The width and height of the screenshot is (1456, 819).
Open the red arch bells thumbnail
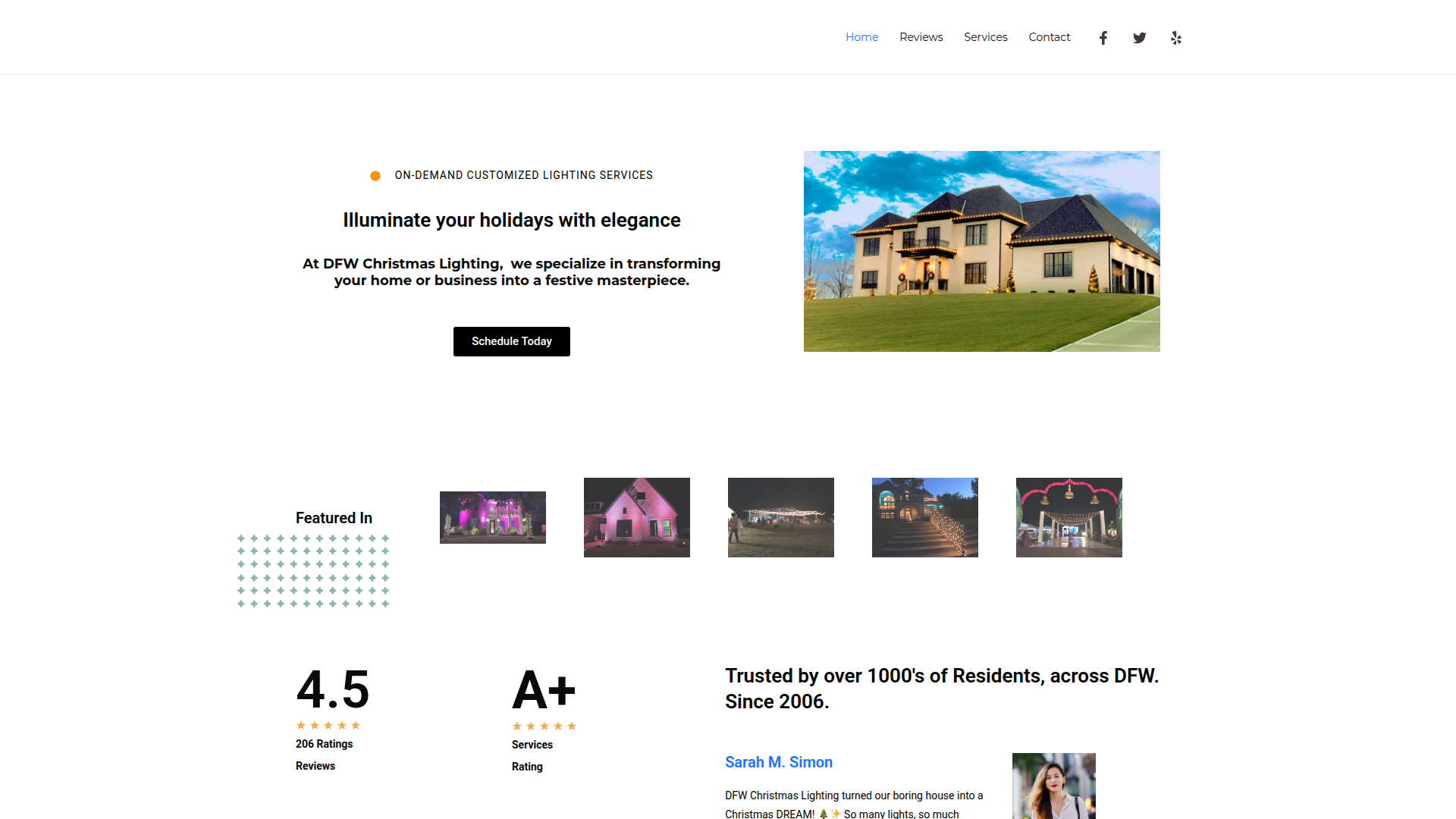point(1069,517)
